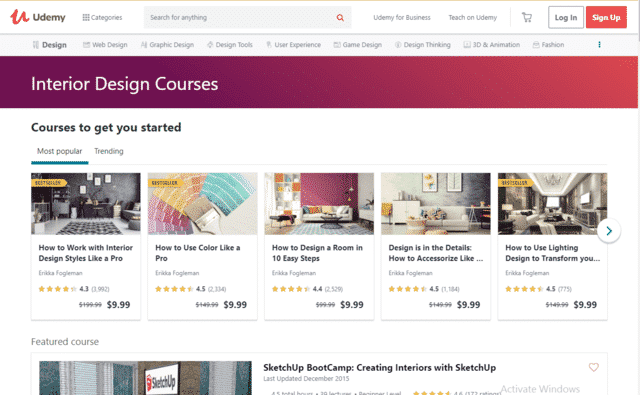Viewport: 640px width, 395px height.
Task: Click the Interior Design Courses banner title
Action: coord(124,84)
